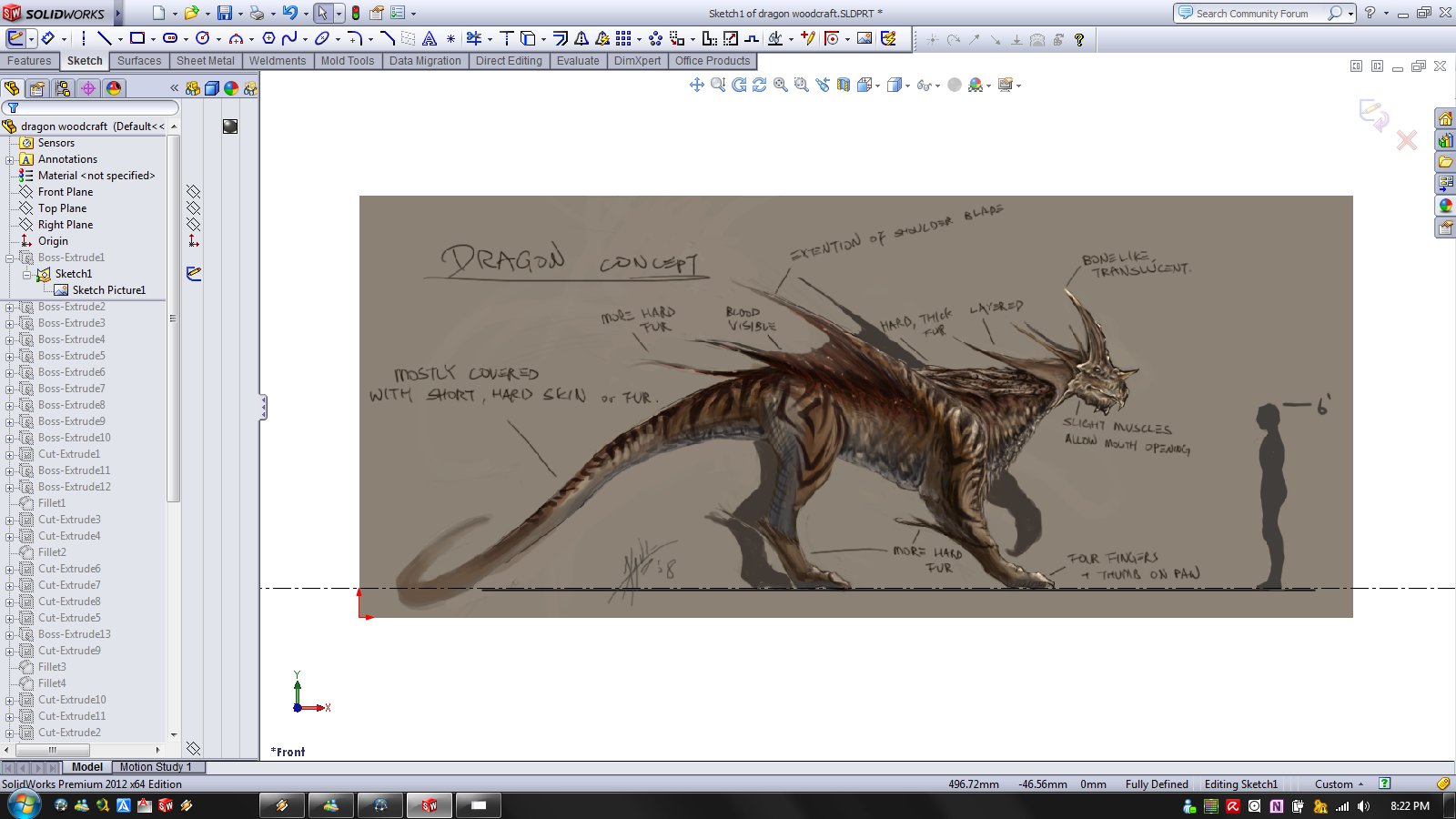Click the Rebuild traffic light icon

pos(356,14)
